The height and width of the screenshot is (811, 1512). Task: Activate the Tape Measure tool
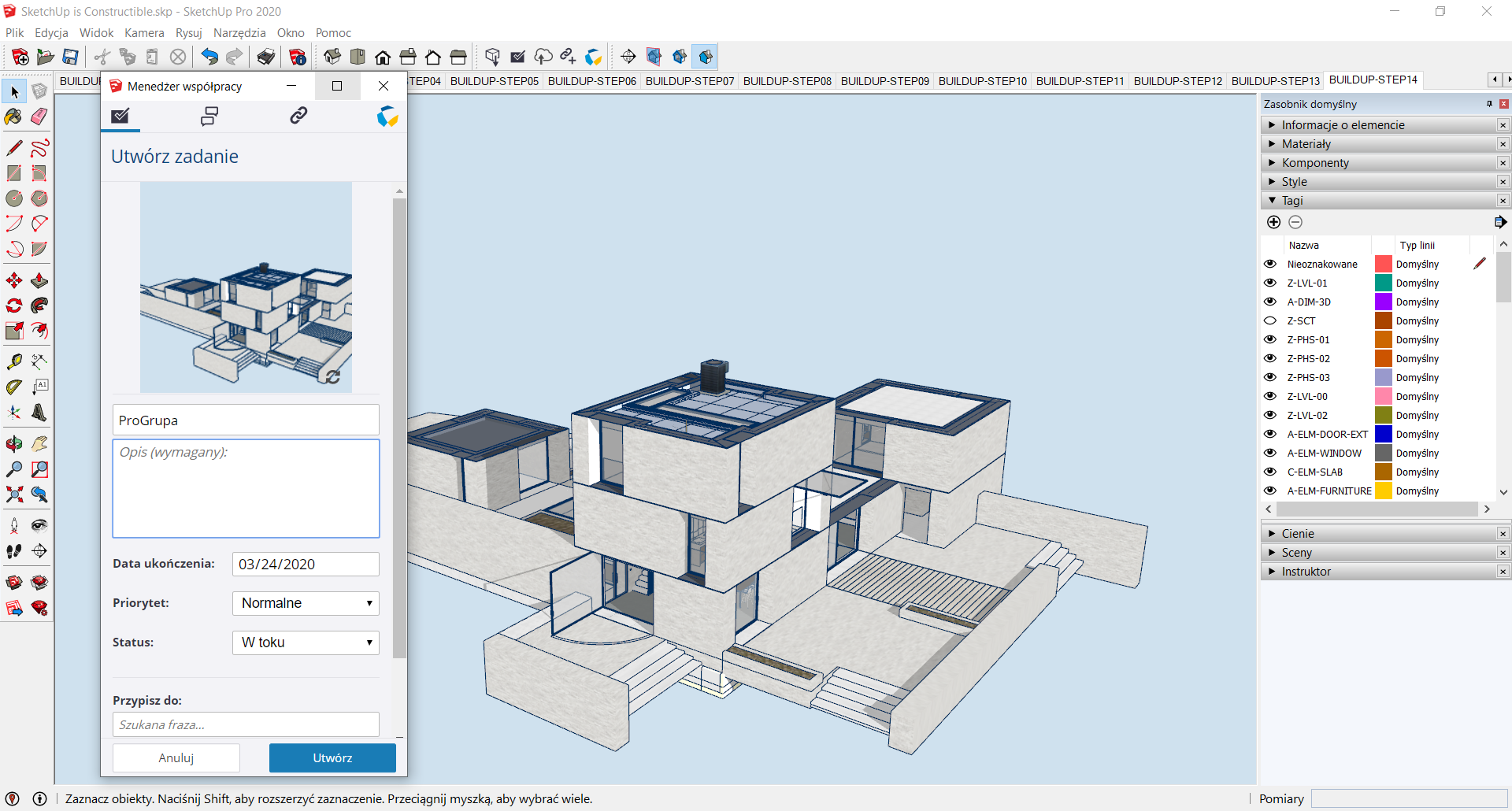14,362
